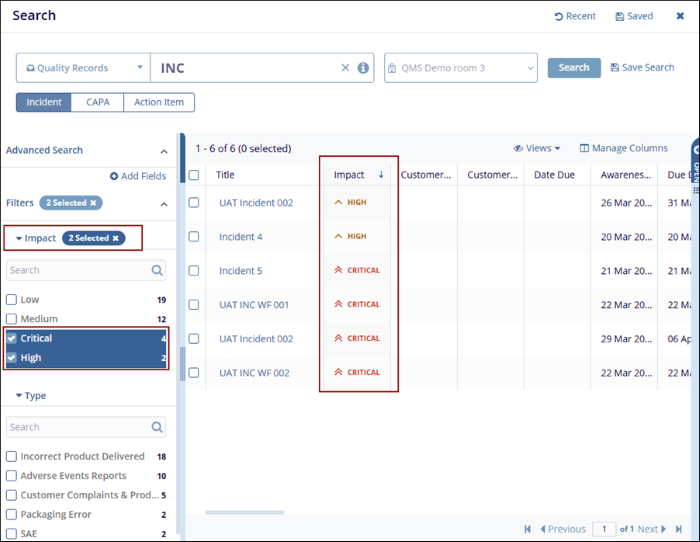Clear the INC search text with X icon

(345, 68)
